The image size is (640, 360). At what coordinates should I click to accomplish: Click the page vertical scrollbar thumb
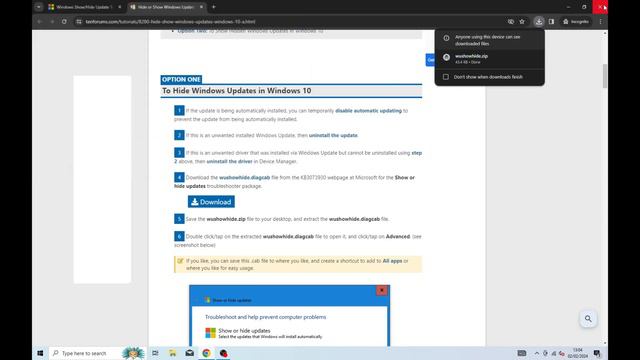click(604, 76)
